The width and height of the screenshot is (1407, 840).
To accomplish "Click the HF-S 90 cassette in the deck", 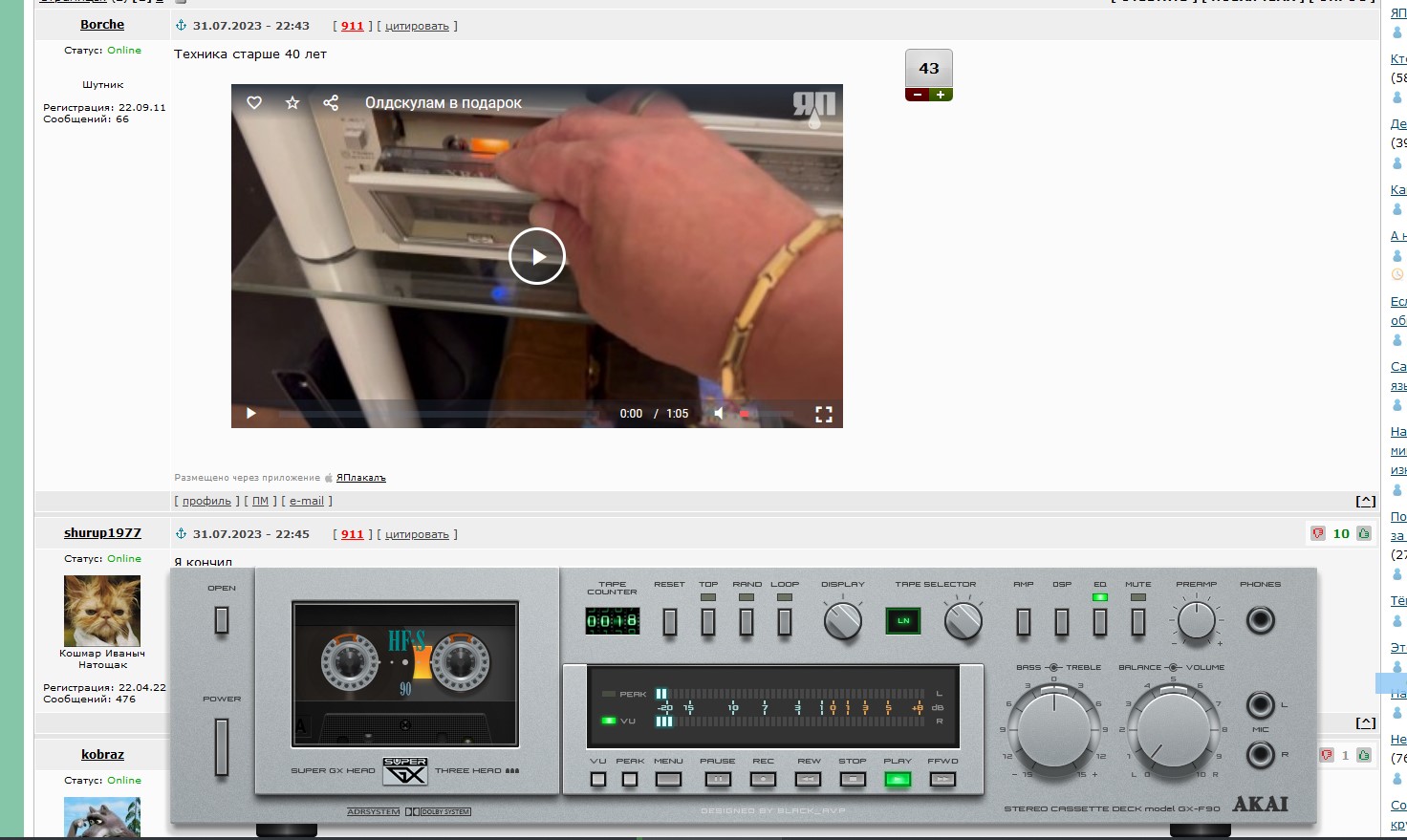I will click(x=405, y=673).
